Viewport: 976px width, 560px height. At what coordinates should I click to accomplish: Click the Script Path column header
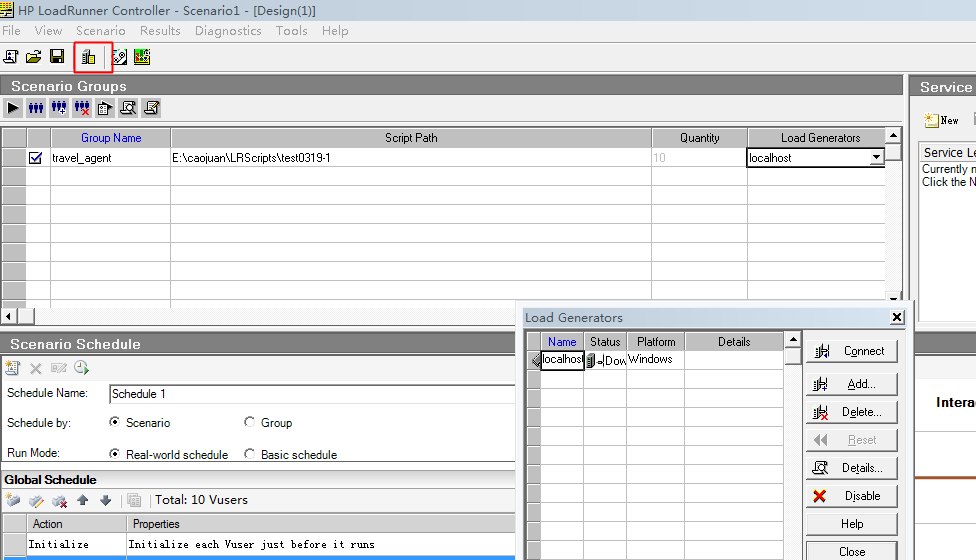tap(411, 138)
